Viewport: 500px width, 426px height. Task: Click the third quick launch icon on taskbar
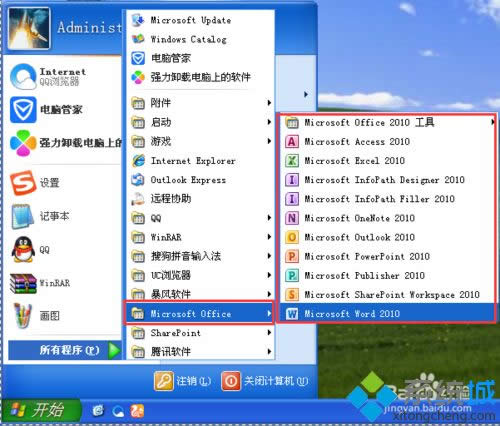[137, 411]
